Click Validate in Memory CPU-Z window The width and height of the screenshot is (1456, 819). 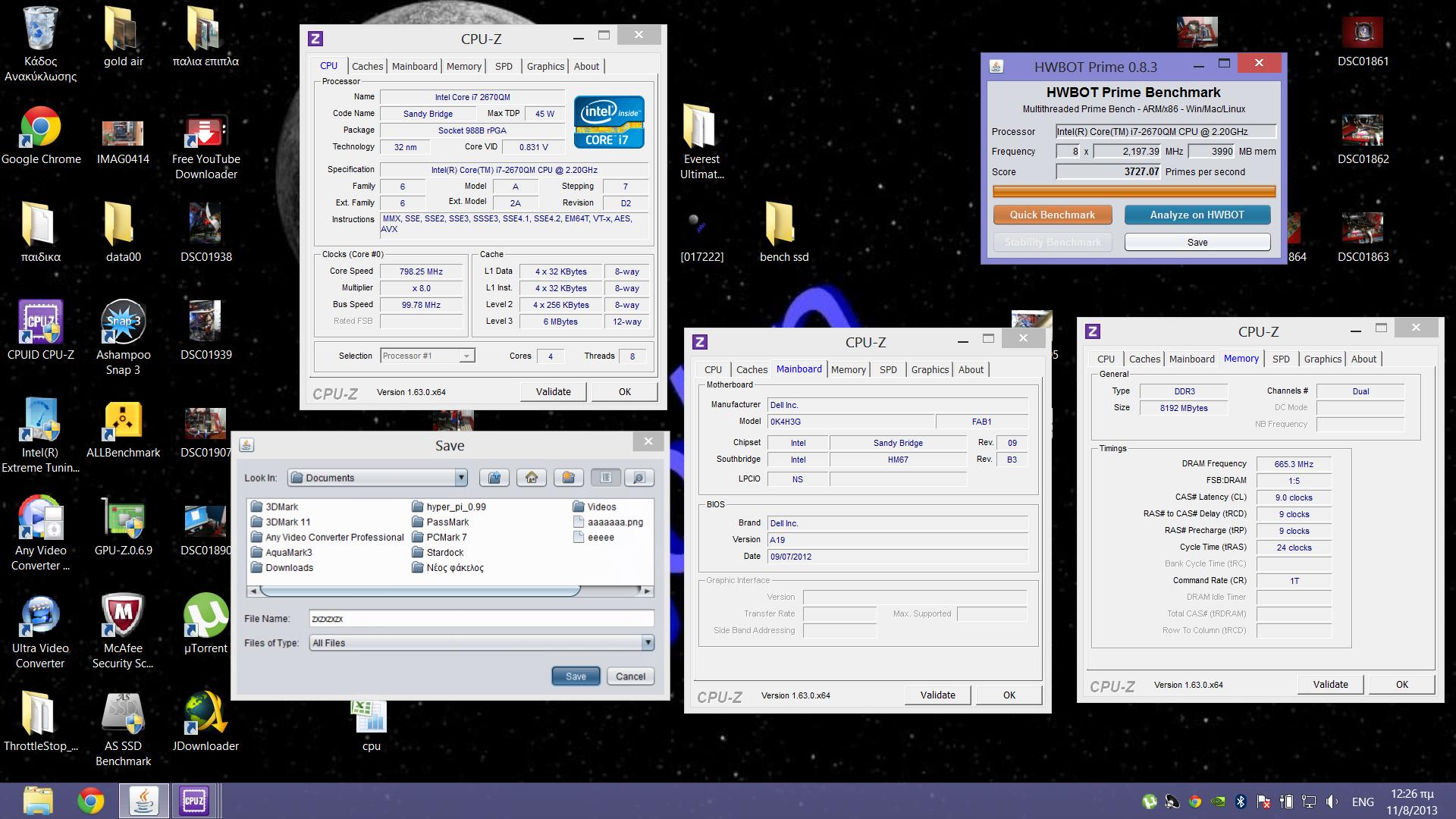click(x=1330, y=684)
